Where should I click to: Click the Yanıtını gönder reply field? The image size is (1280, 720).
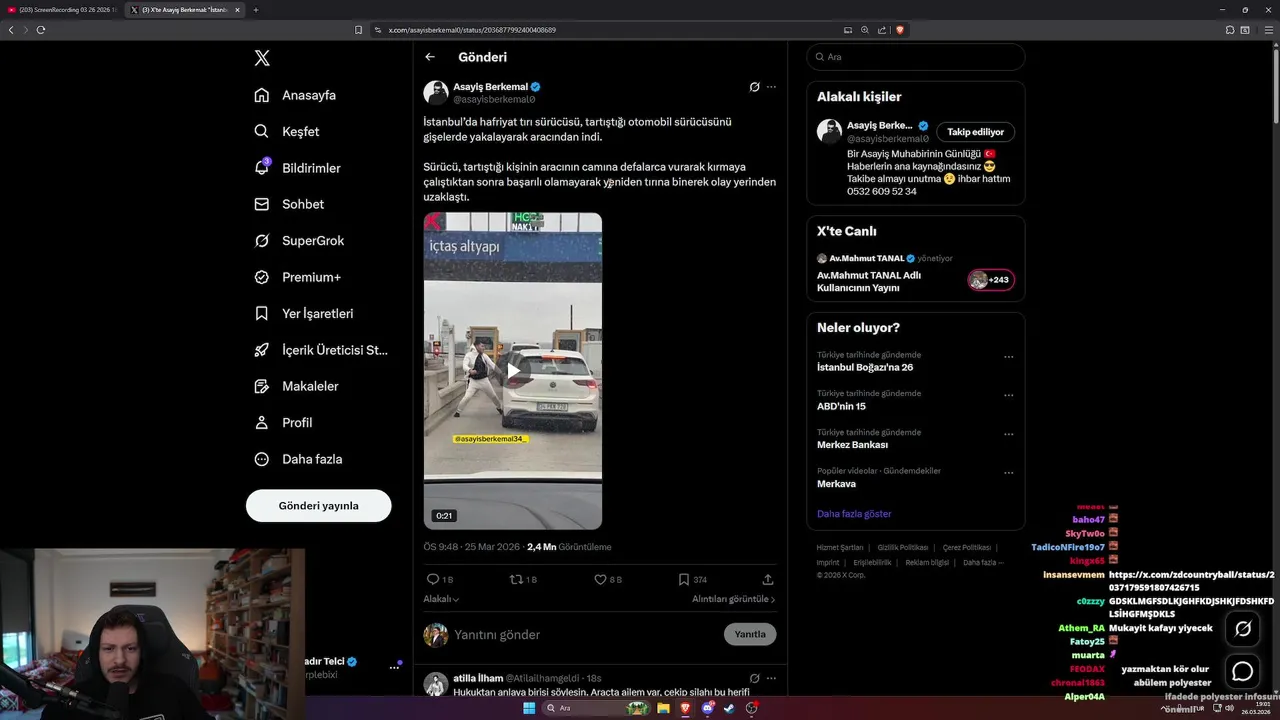(585, 635)
